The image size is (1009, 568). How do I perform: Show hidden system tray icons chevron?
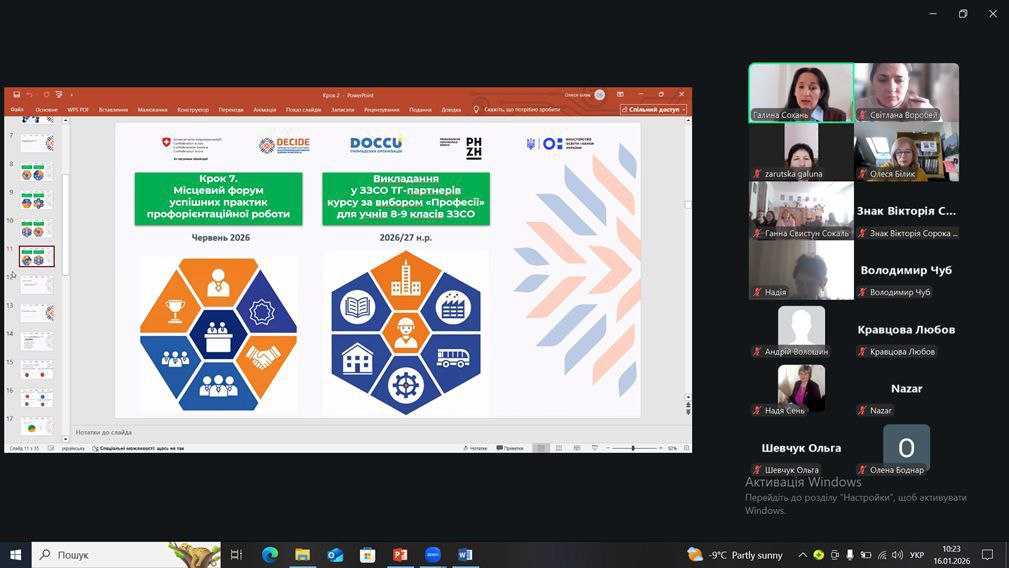[x=802, y=555]
